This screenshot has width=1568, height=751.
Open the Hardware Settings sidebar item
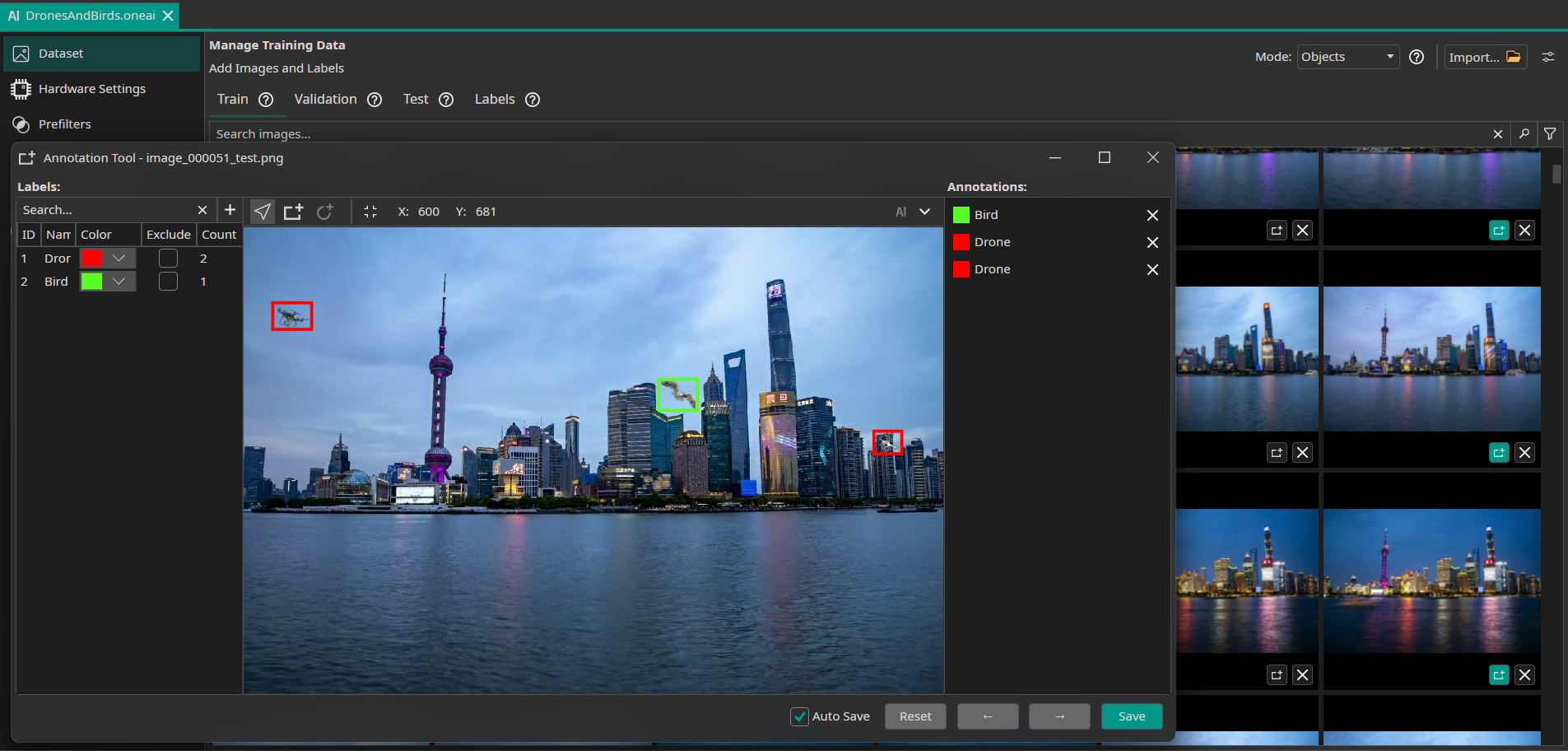point(91,89)
